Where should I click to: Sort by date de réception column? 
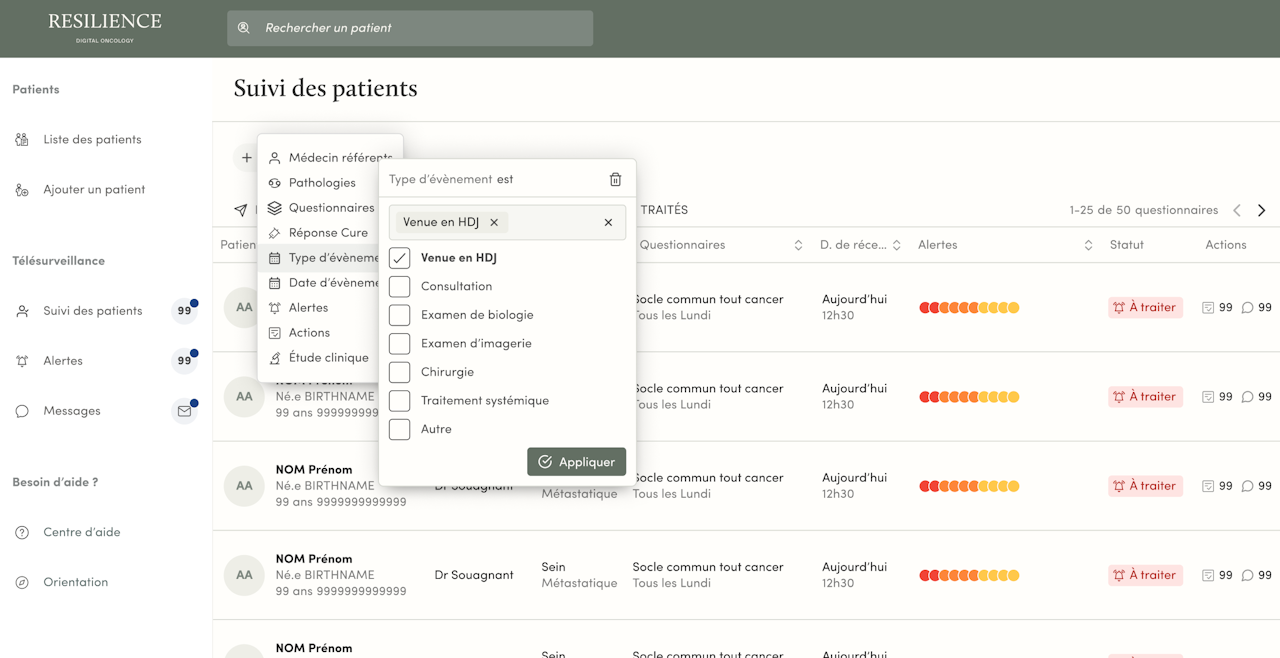tap(897, 245)
